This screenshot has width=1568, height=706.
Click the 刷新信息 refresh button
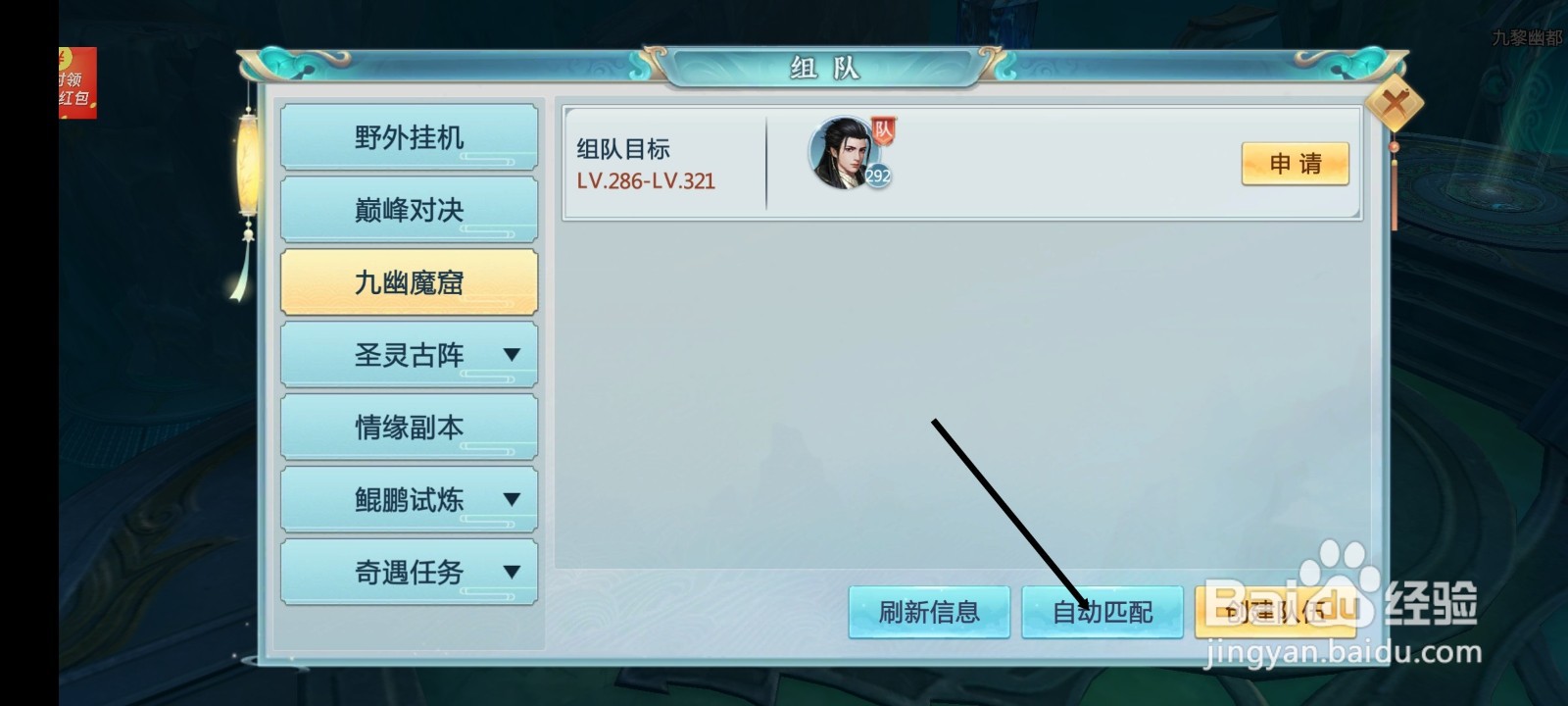pos(929,613)
